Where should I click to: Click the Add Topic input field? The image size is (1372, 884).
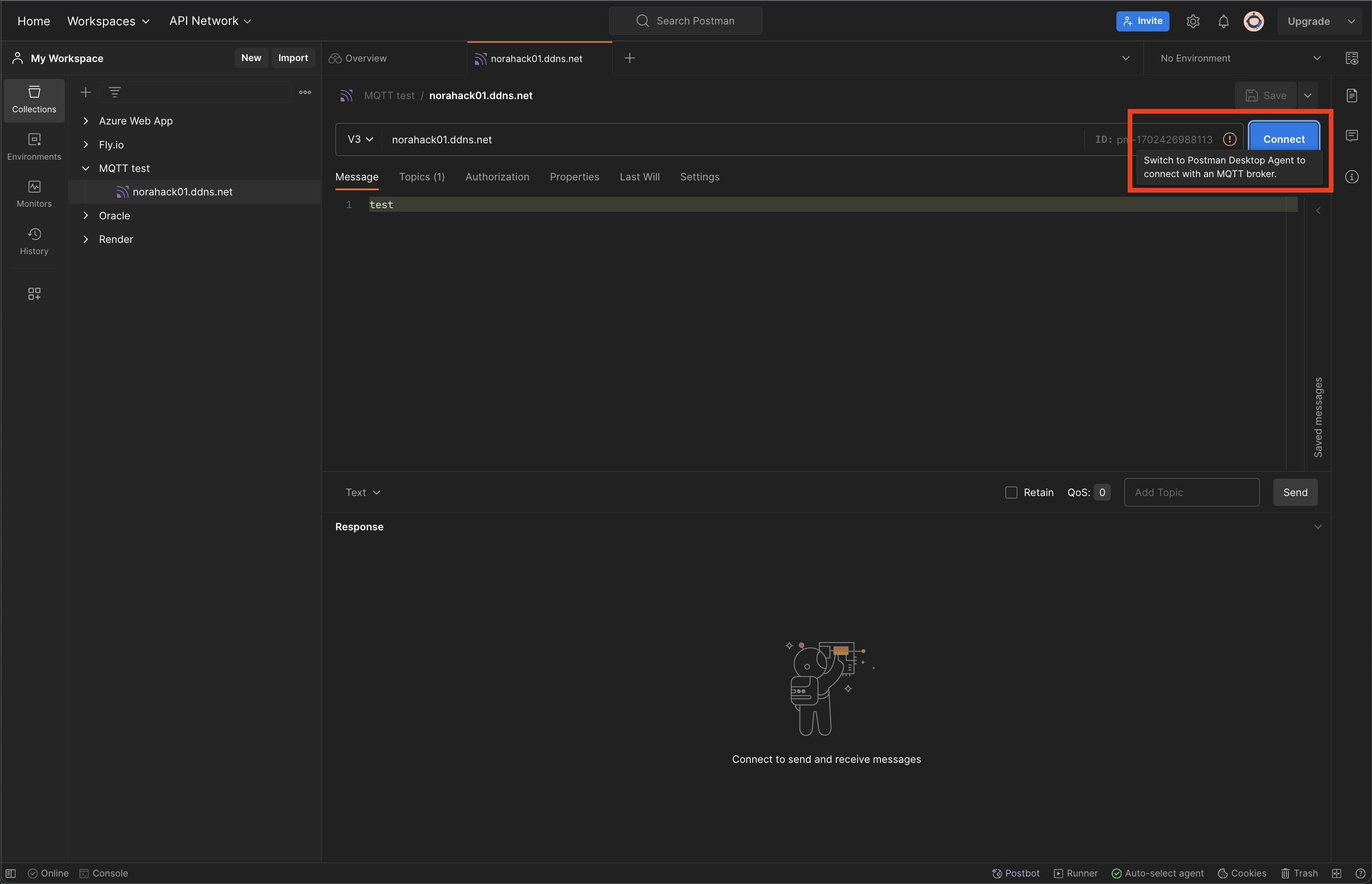[1191, 493]
